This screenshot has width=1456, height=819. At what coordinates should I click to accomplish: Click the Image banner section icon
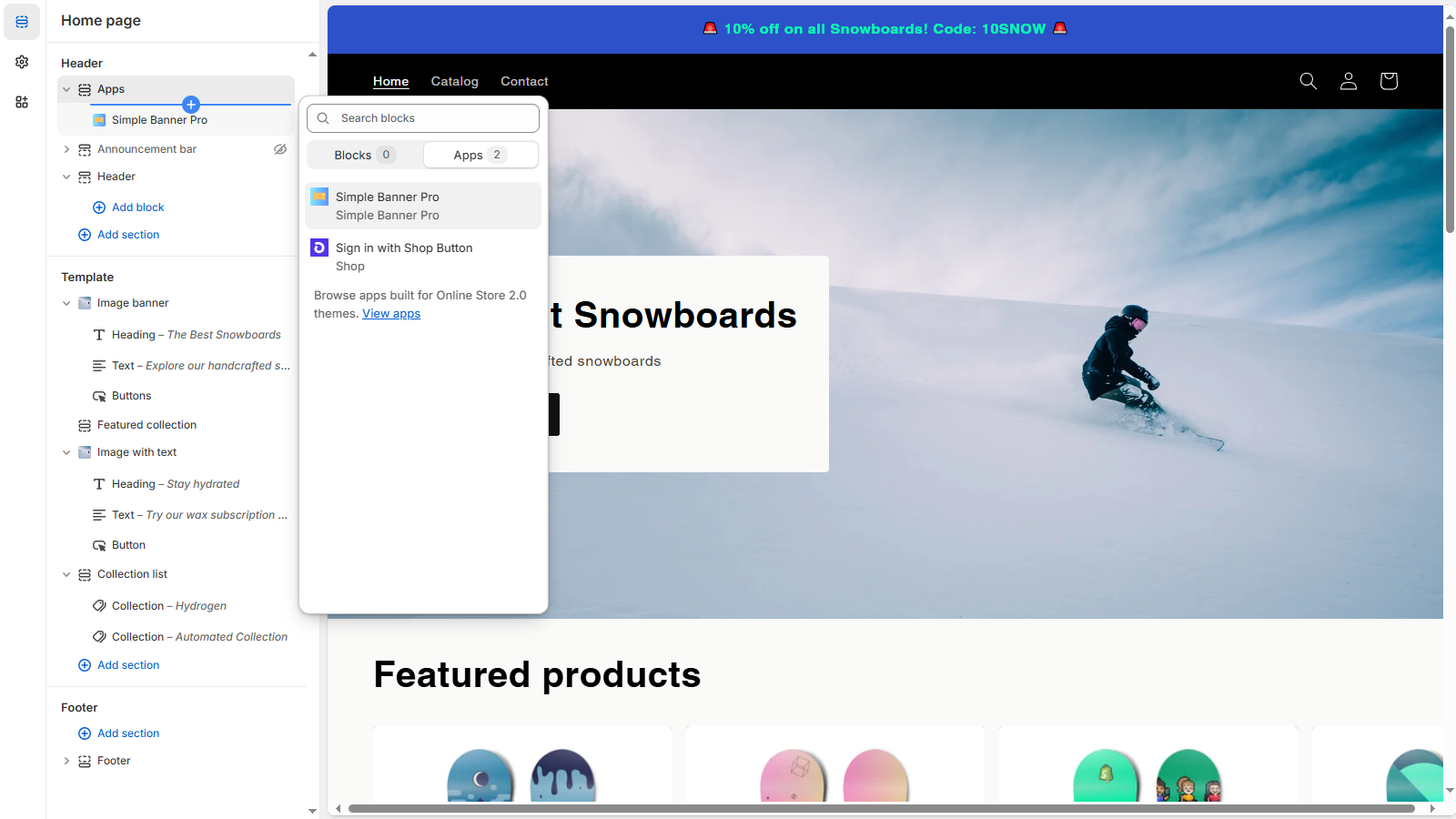pos(85,303)
